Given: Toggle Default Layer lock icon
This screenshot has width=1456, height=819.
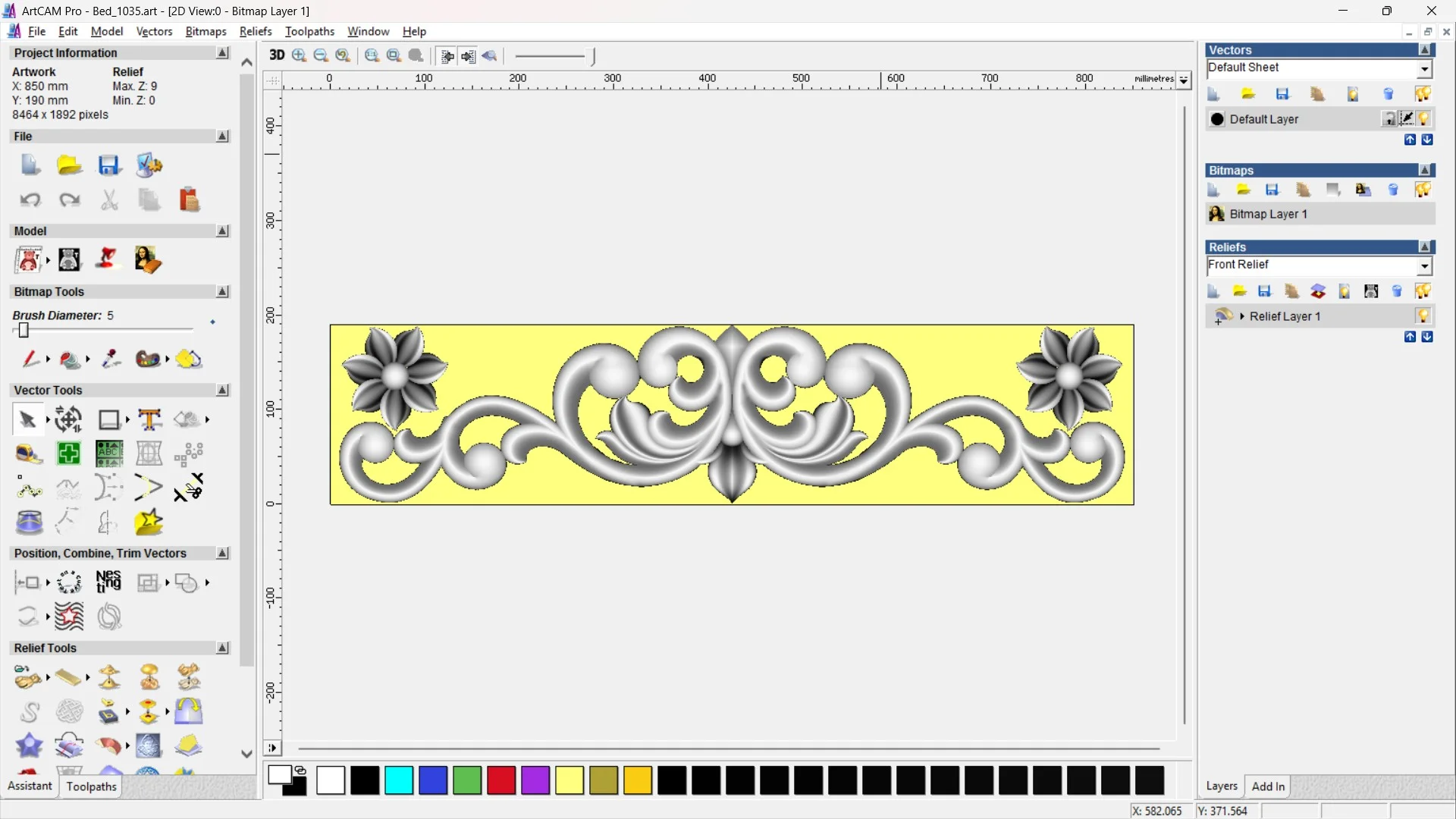Looking at the screenshot, I should pos(1389,119).
